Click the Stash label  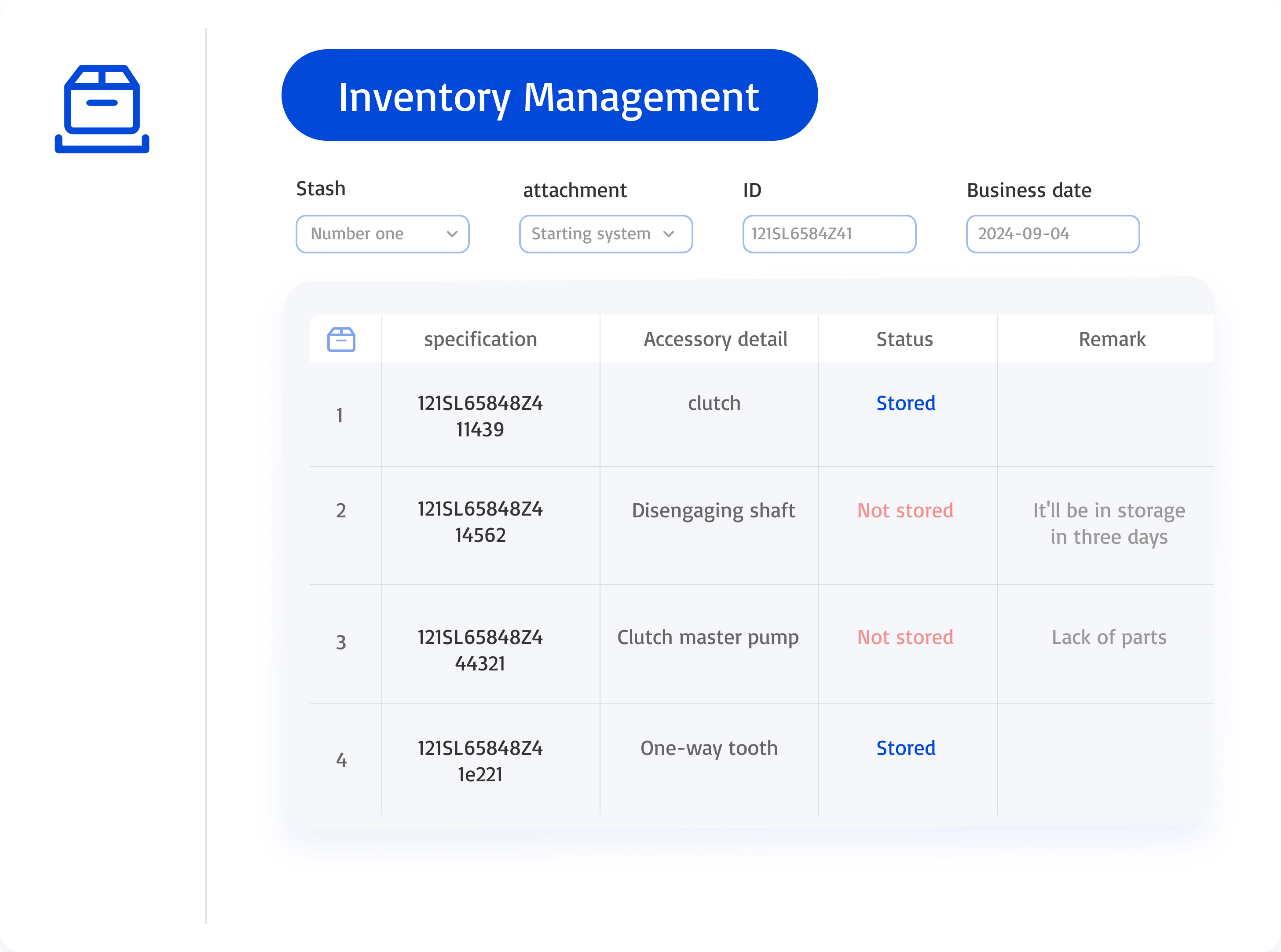click(321, 189)
